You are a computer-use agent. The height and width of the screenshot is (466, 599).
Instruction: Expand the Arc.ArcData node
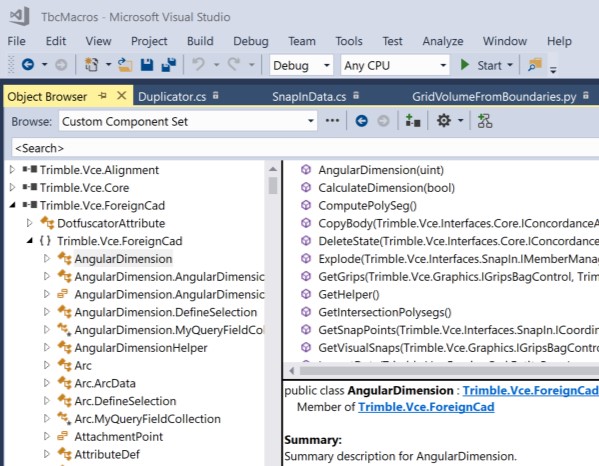coord(47,383)
